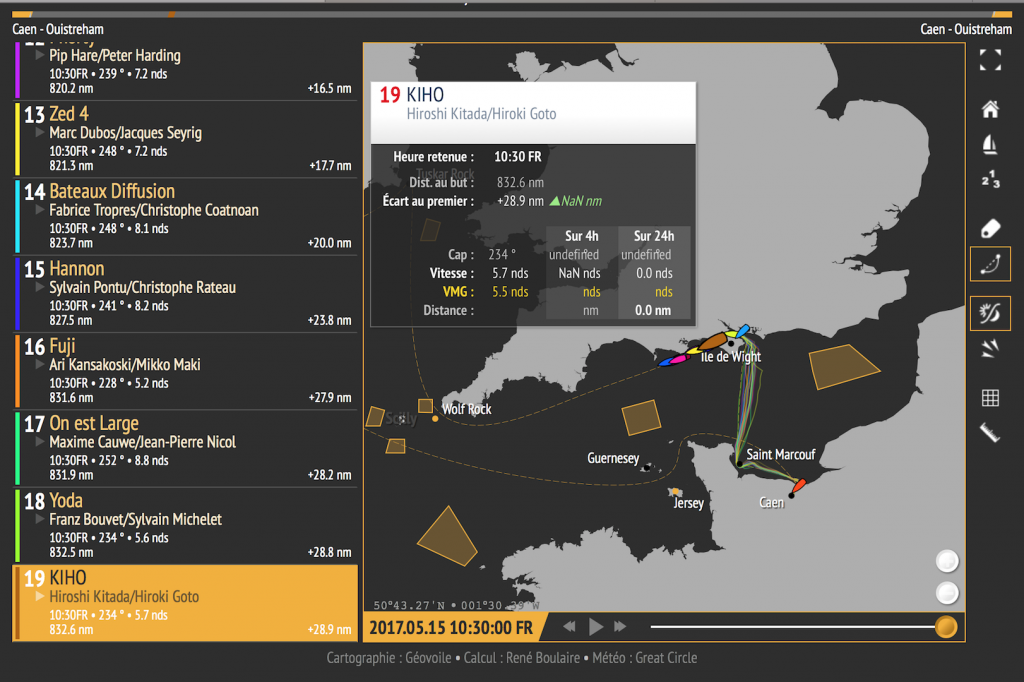The height and width of the screenshot is (682, 1024).
Task: Select boat '18 Yoda' in the list
Action: pos(185,526)
